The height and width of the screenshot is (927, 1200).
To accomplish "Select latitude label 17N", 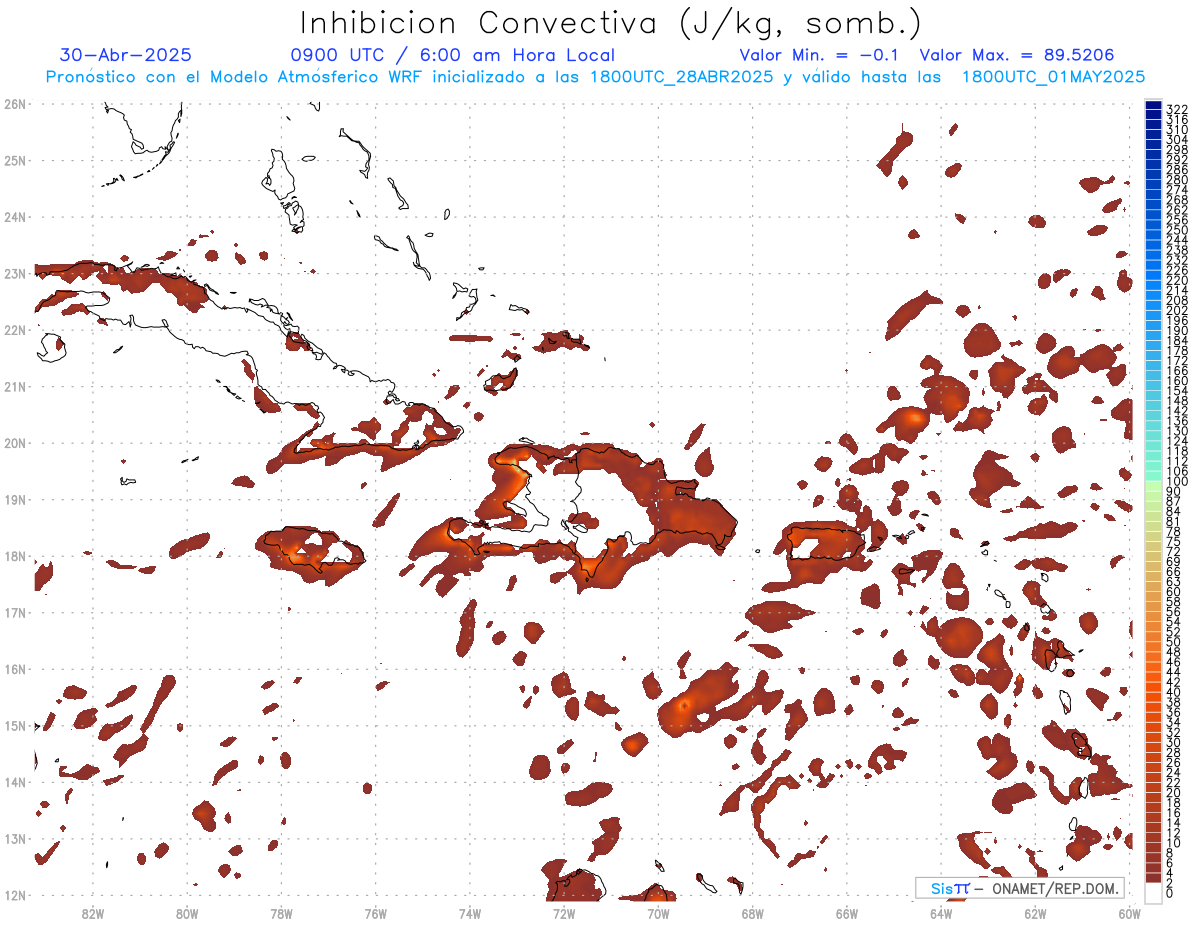I will [15, 612].
